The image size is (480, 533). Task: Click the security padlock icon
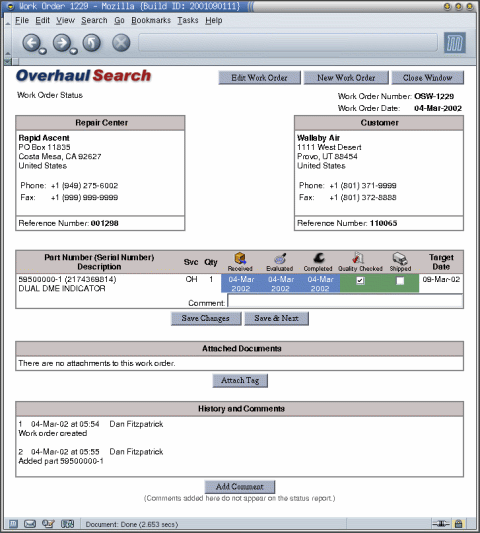pos(459,523)
